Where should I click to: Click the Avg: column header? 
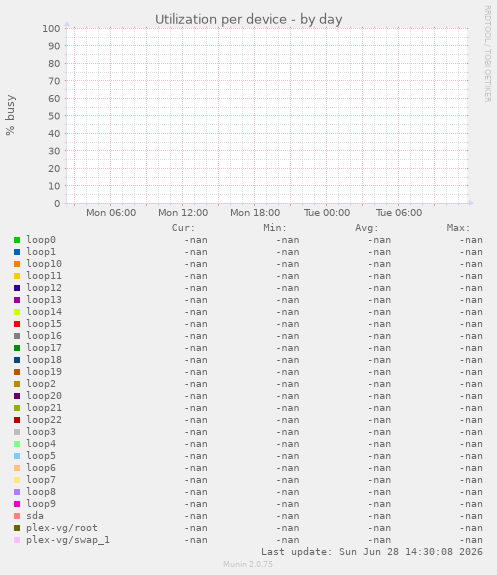(x=367, y=228)
